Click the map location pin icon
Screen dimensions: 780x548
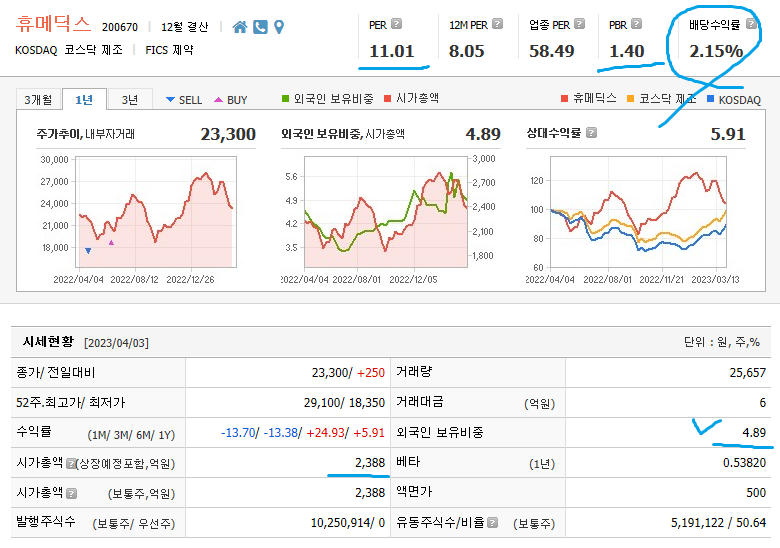(279, 27)
